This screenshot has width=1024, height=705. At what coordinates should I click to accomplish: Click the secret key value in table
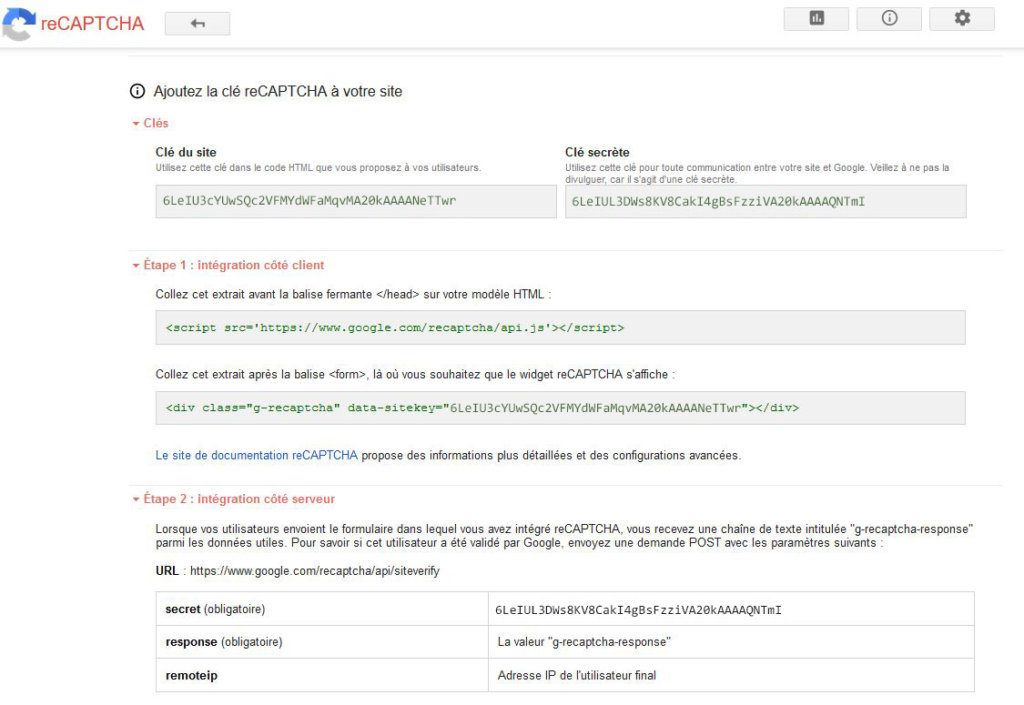point(638,610)
